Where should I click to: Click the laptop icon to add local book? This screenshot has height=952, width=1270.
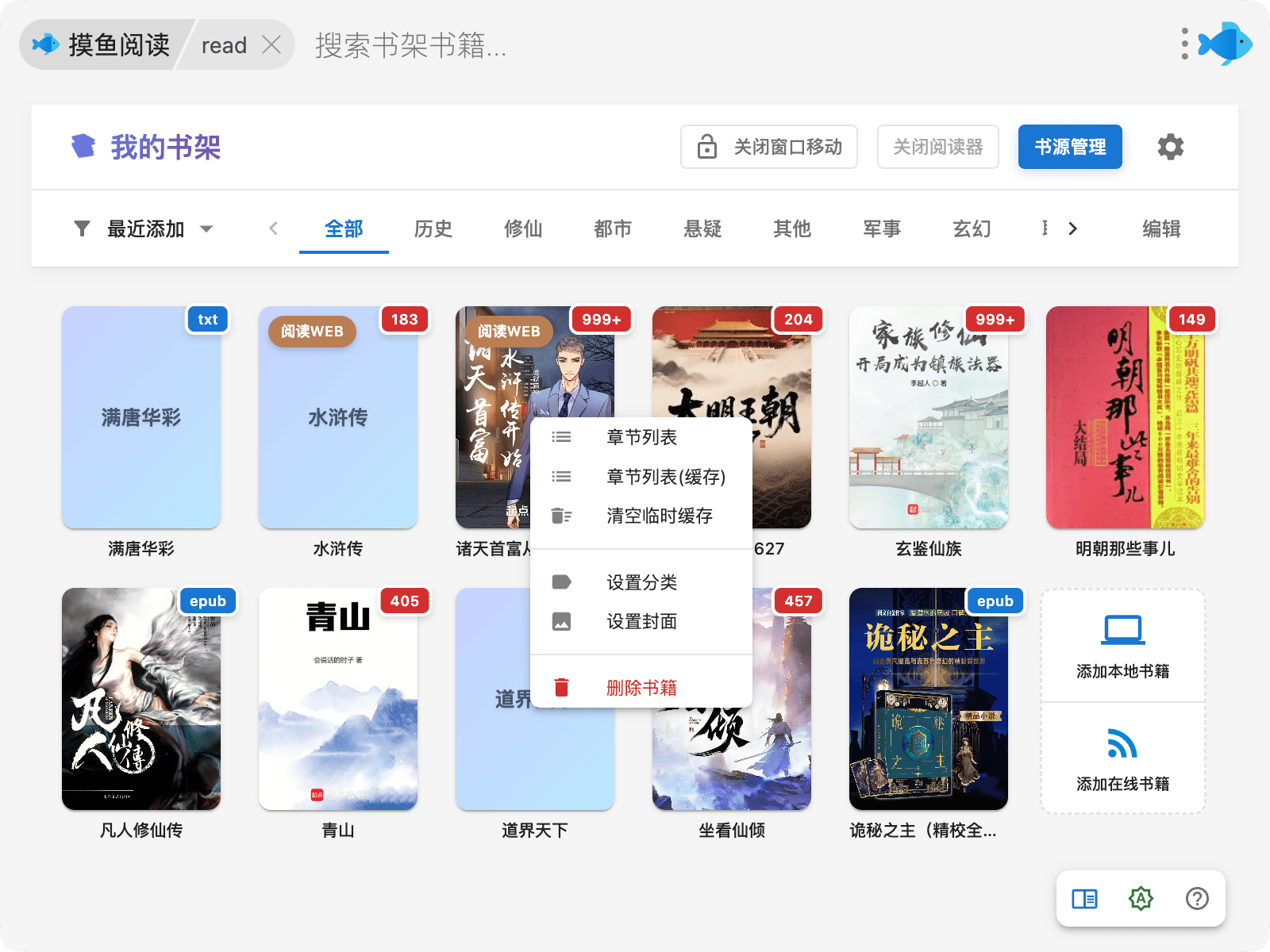pyautogui.click(x=1122, y=630)
